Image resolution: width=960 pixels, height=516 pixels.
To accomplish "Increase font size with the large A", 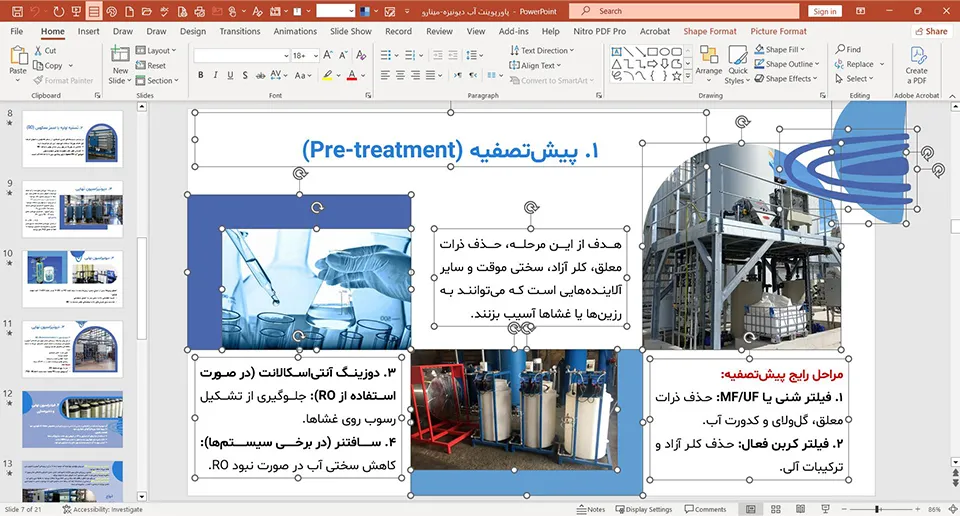I will 328,56.
